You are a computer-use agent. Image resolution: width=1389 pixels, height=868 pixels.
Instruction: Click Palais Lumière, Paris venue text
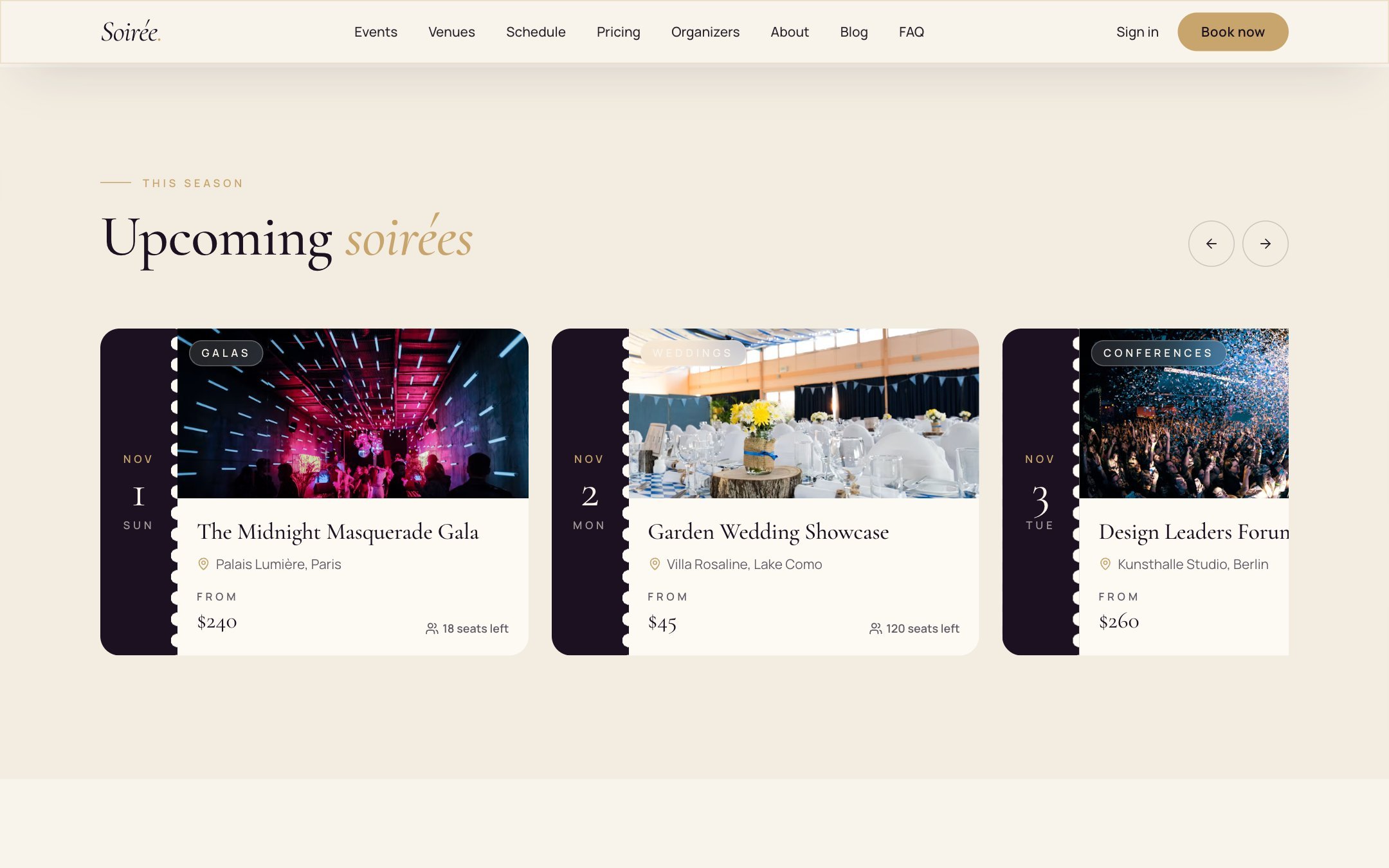(278, 564)
